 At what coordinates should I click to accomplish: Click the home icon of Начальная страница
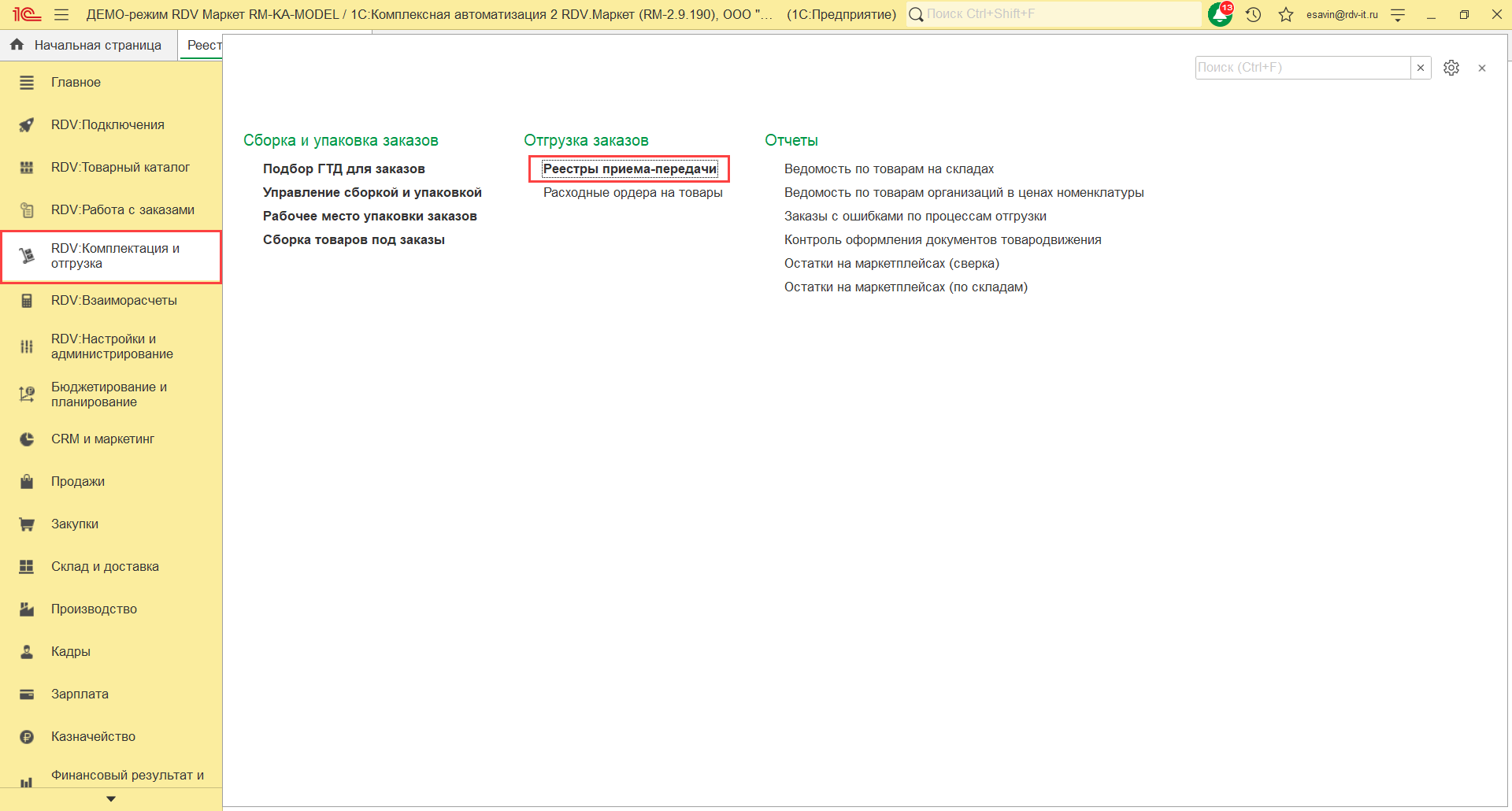click(17, 45)
